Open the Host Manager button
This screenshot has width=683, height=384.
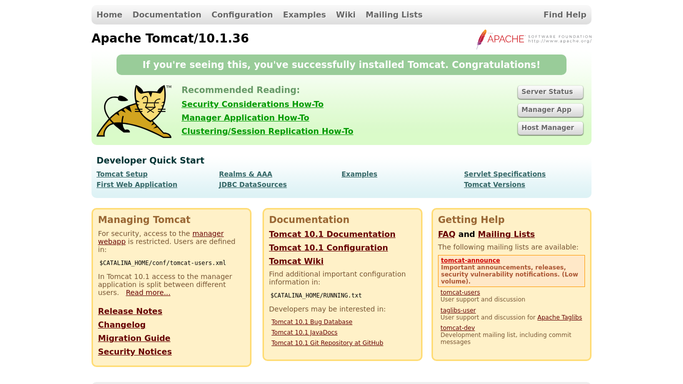pos(550,128)
